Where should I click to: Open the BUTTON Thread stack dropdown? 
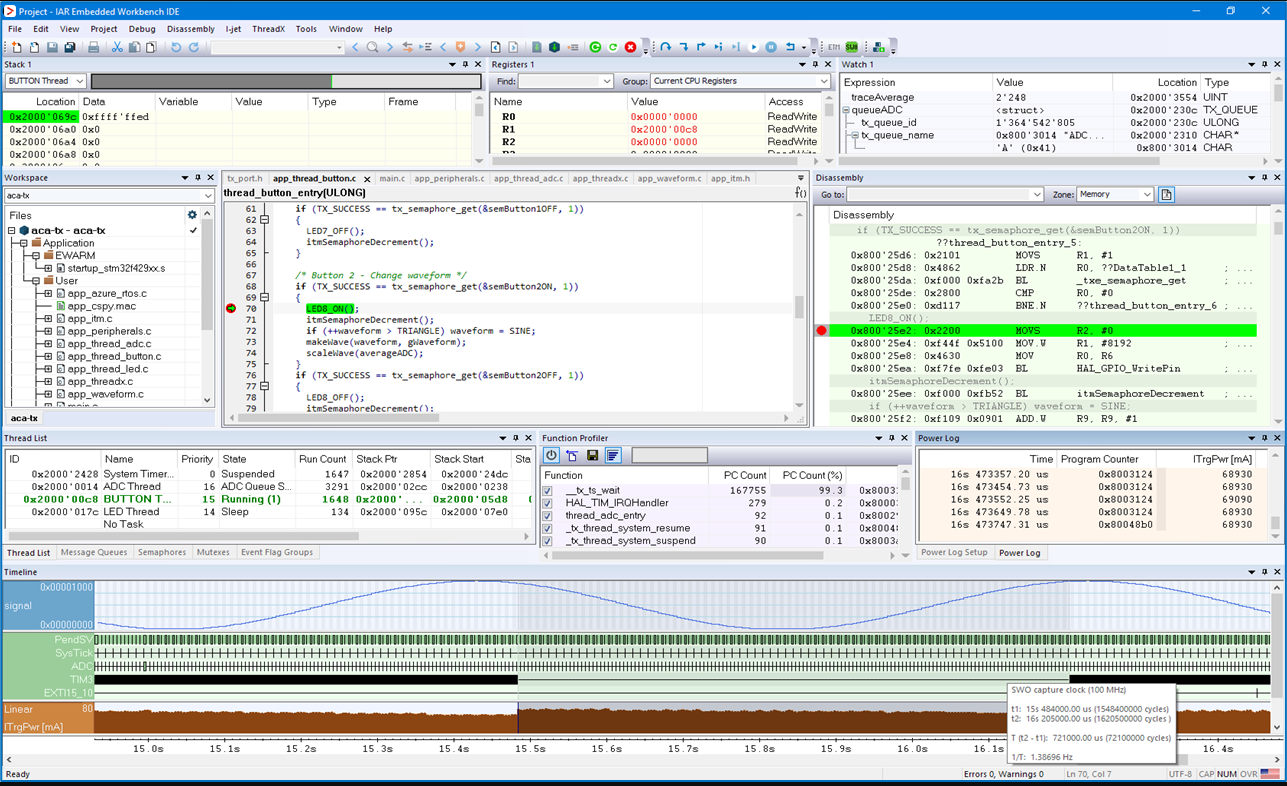[x=46, y=81]
